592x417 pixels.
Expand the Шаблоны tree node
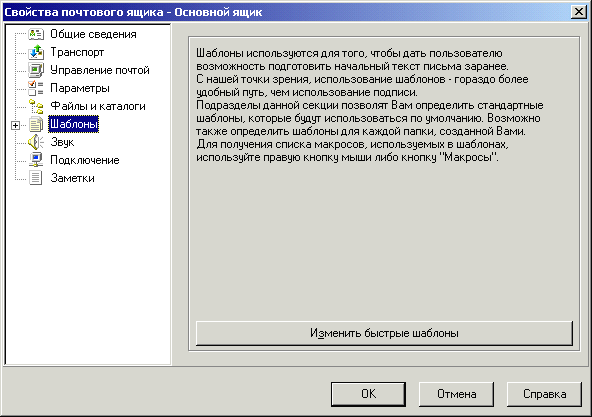coord(15,125)
